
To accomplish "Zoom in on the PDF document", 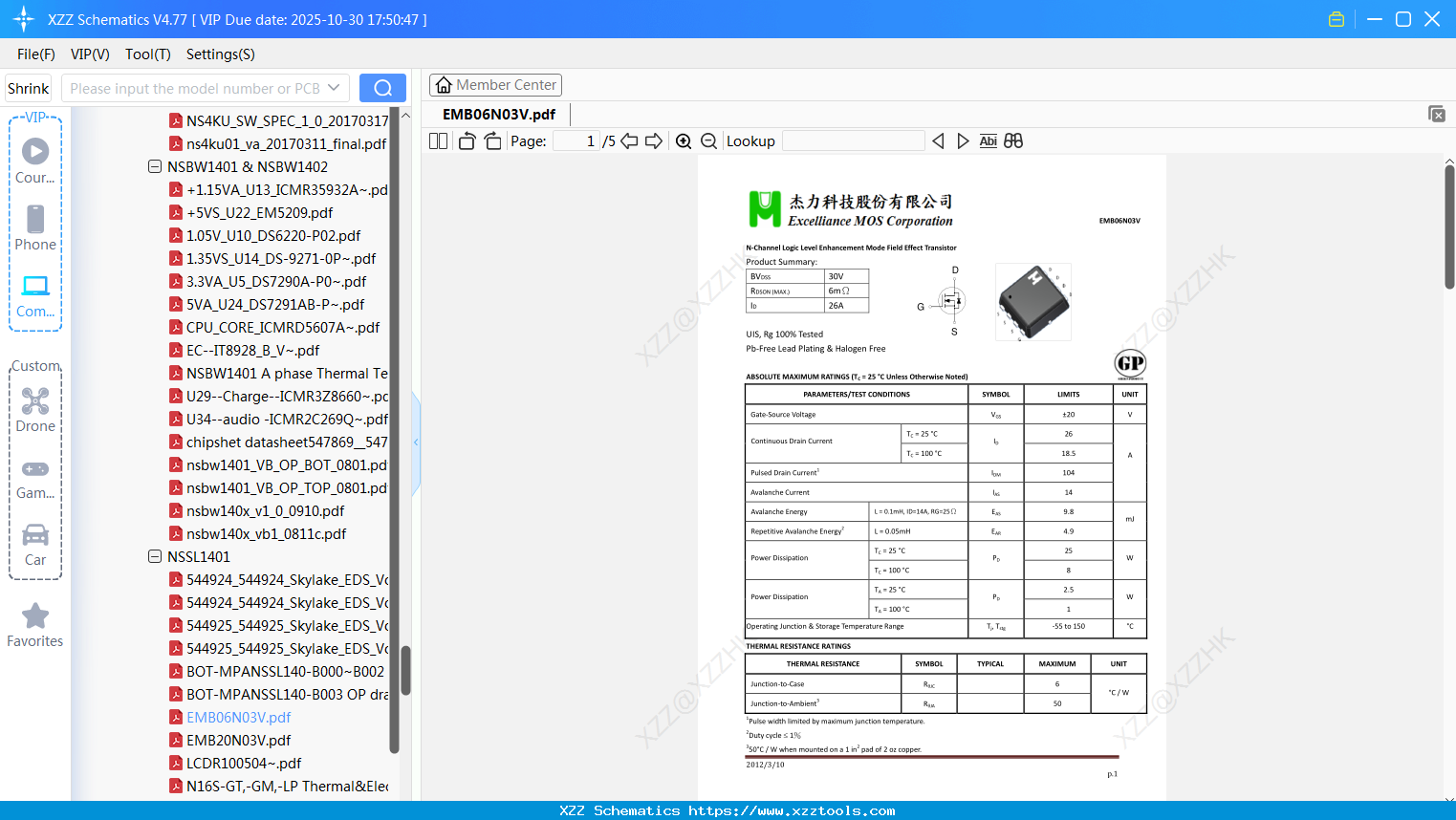I will [684, 141].
